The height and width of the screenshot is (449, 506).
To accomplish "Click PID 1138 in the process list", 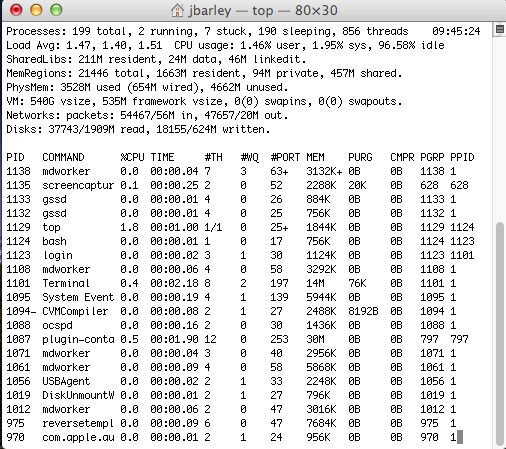I will (x=18, y=171).
